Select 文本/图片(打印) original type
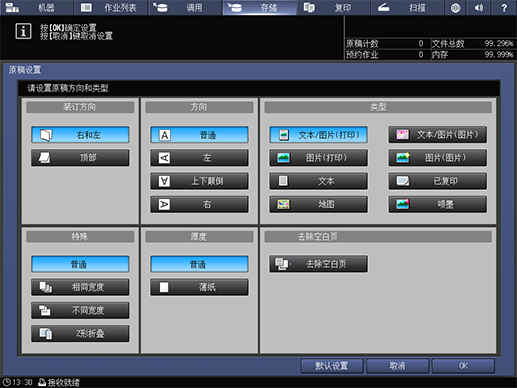517x388 pixels. 319,135
